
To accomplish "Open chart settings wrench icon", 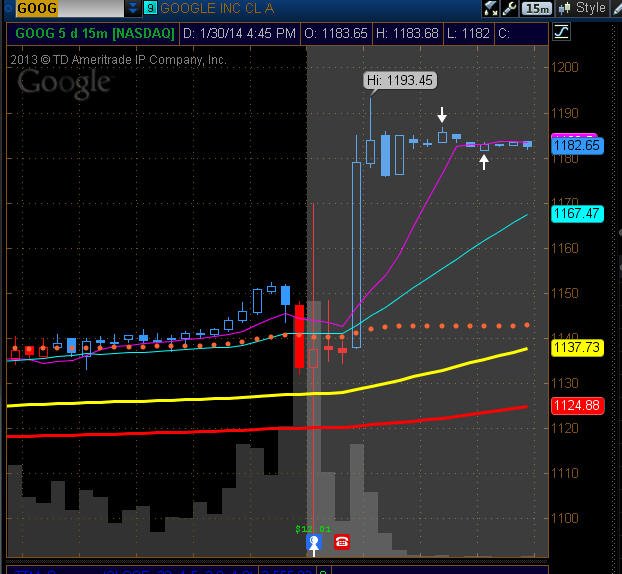I will (x=509, y=8).
